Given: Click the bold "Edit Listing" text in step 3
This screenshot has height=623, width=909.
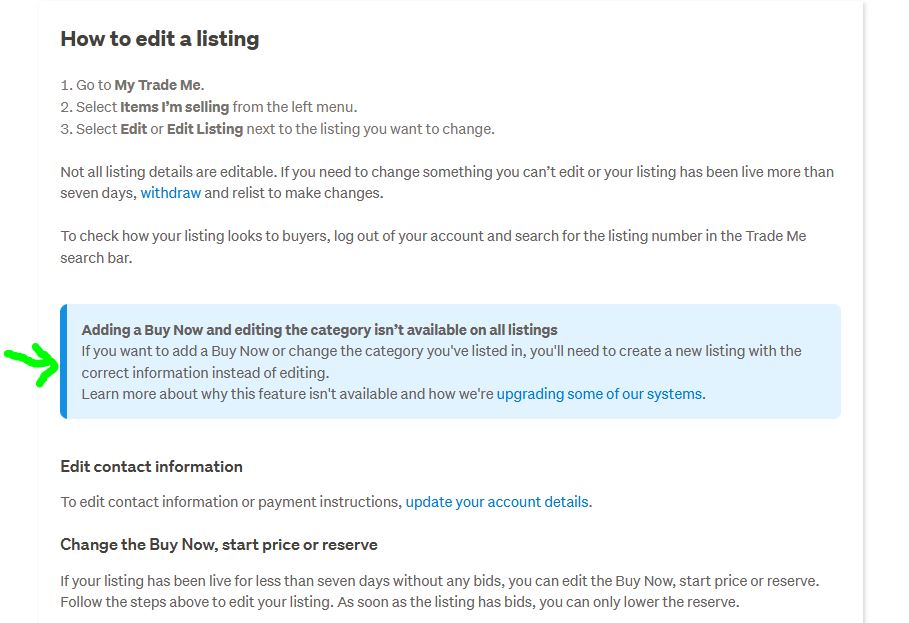Looking at the screenshot, I should pyautogui.click(x=204, y=129).
